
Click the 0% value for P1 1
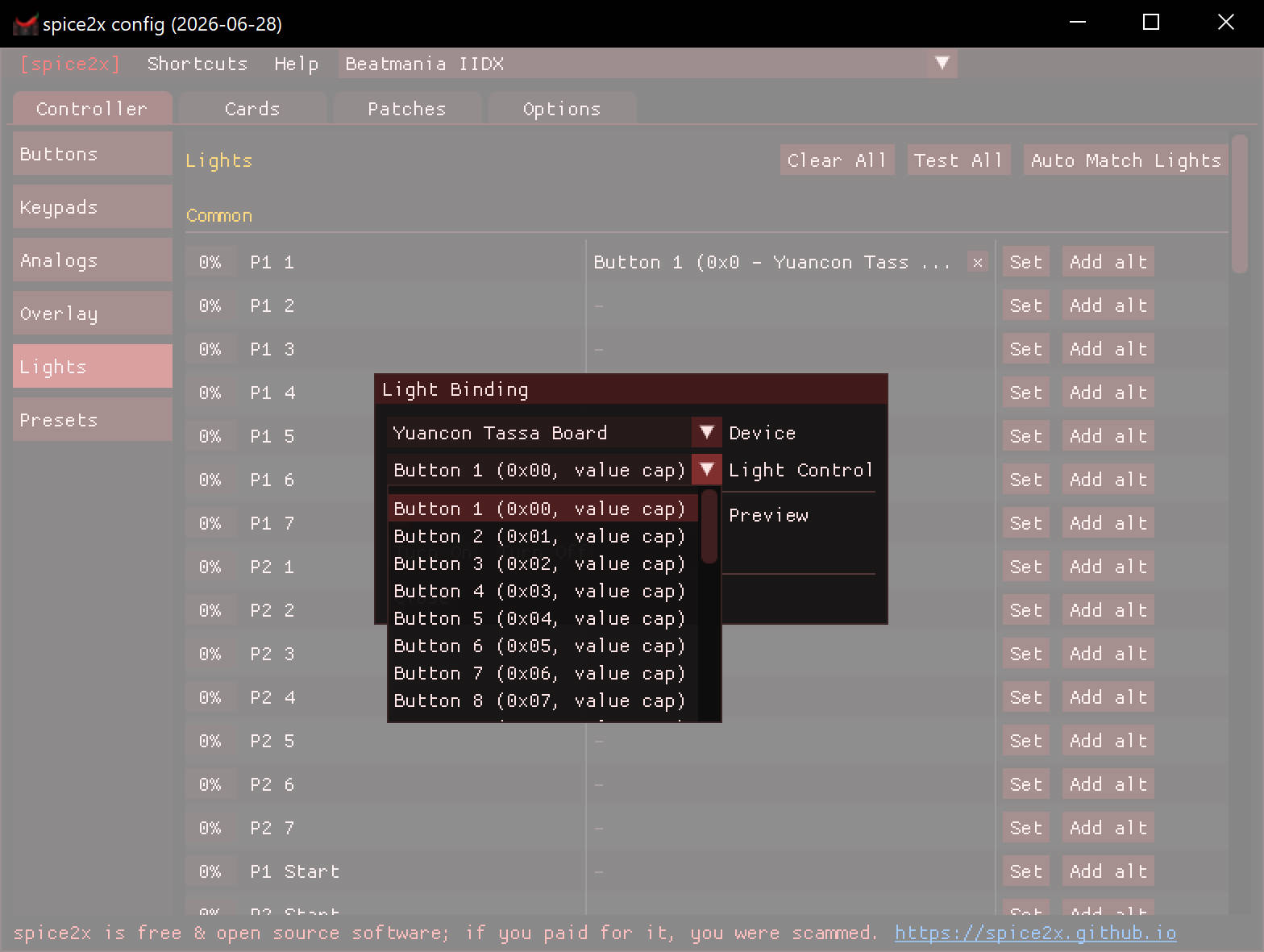coord(210,262)
